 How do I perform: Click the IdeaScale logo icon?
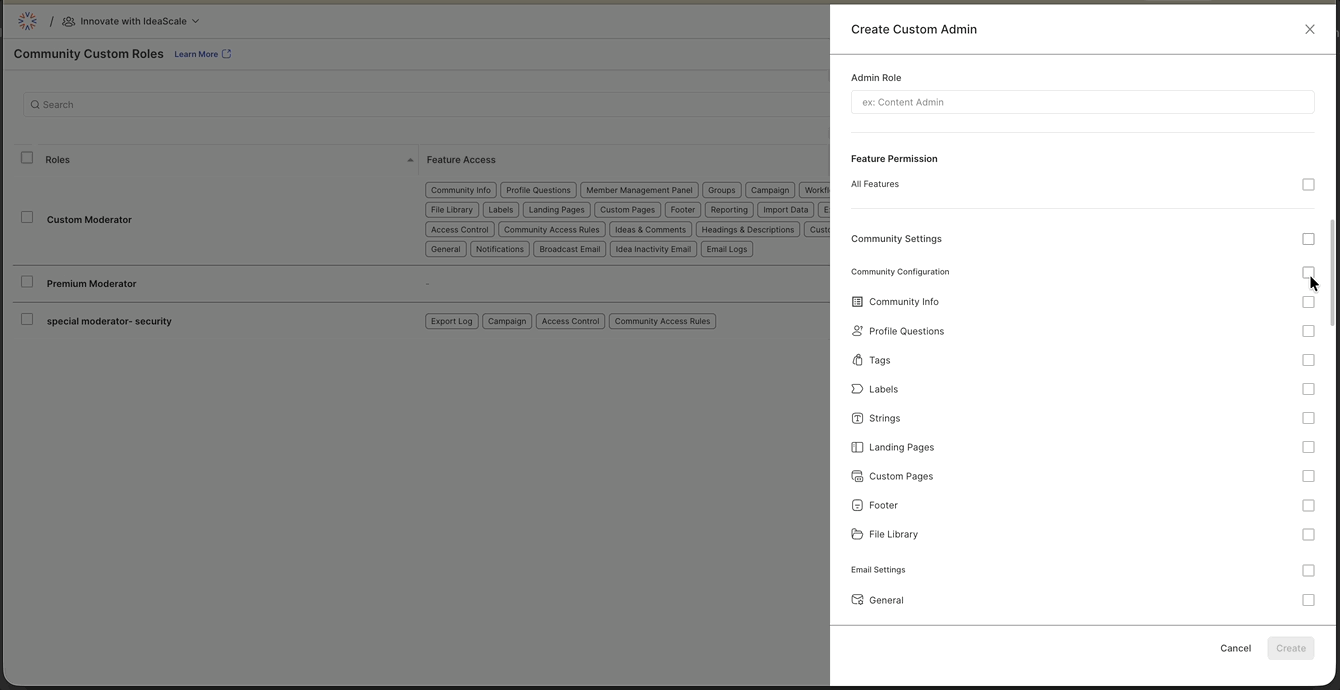tap(27, 21)
